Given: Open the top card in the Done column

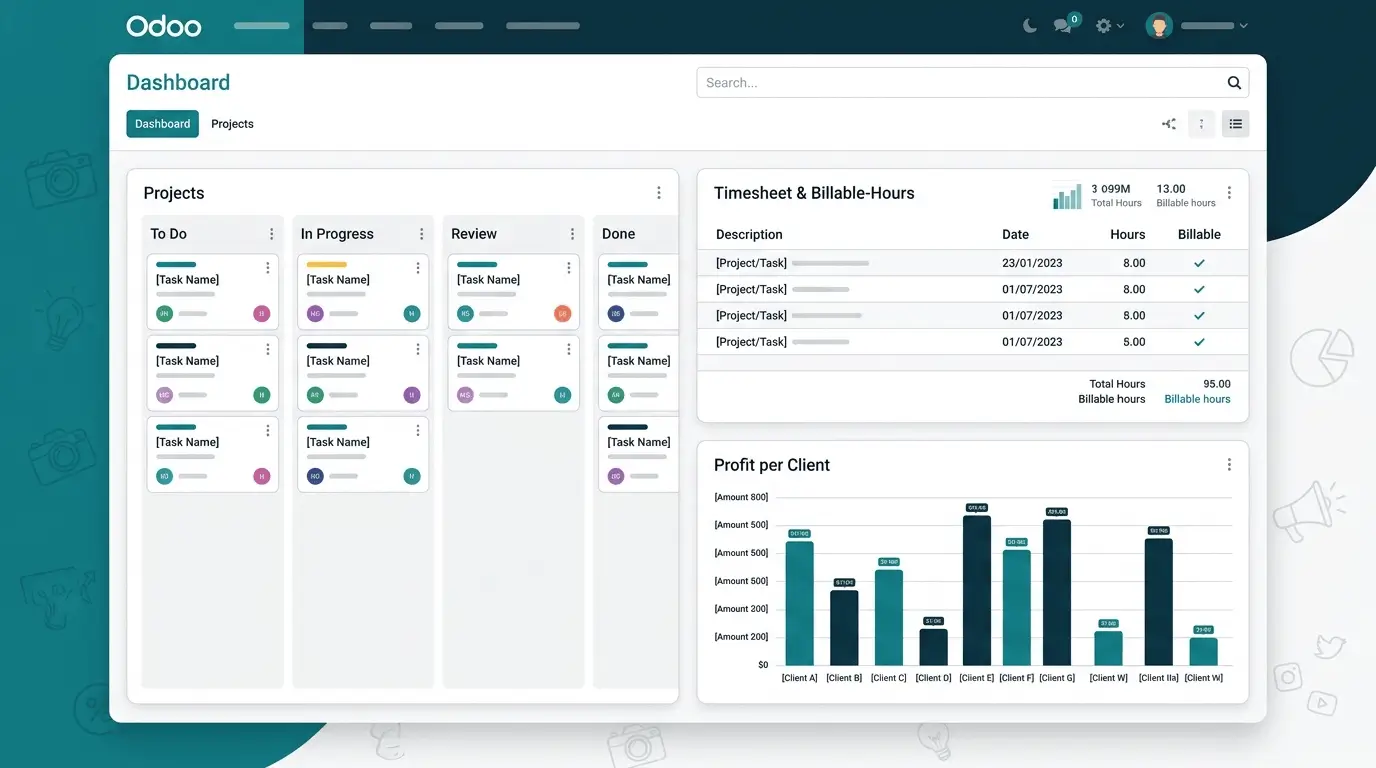Looking at the screenshot, I should [638, 292].
